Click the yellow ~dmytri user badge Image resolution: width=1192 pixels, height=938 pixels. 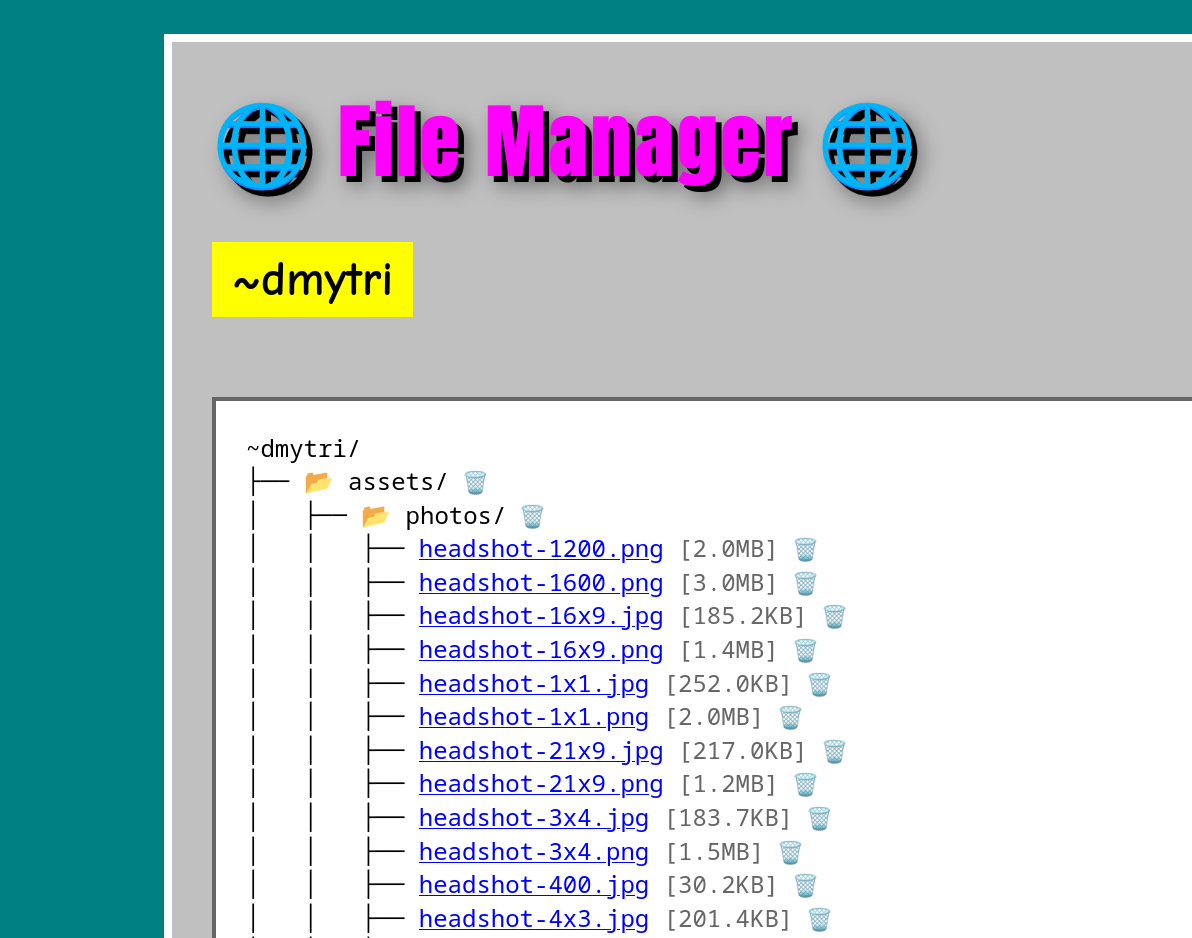coord(312,280)
